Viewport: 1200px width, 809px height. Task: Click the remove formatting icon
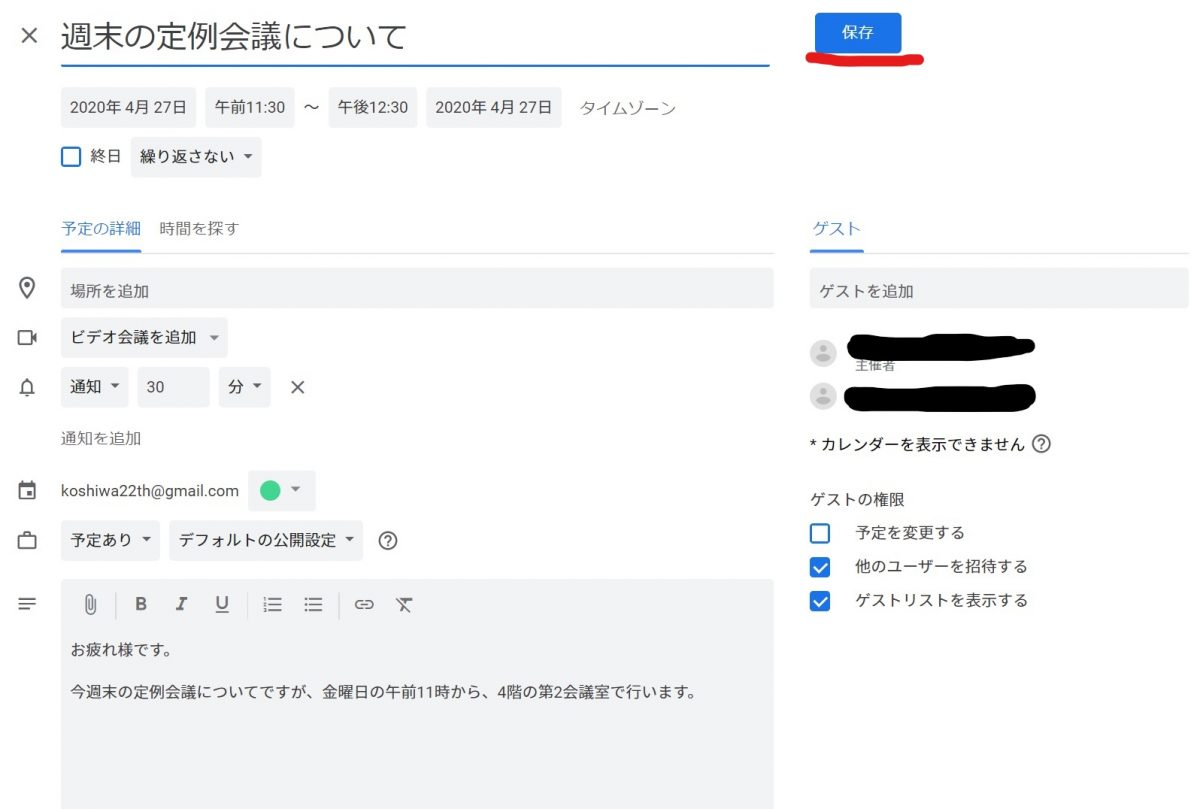(404, 604)
